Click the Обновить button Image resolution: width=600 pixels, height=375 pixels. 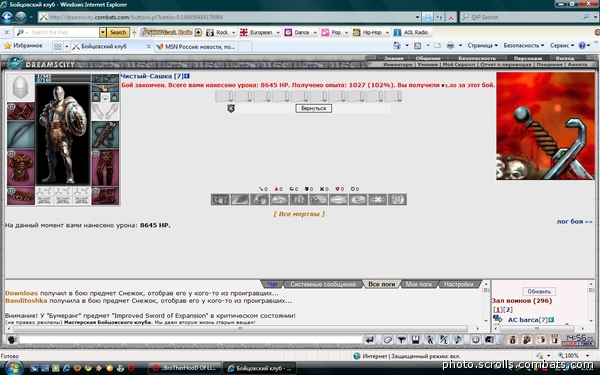pos(539,292)
